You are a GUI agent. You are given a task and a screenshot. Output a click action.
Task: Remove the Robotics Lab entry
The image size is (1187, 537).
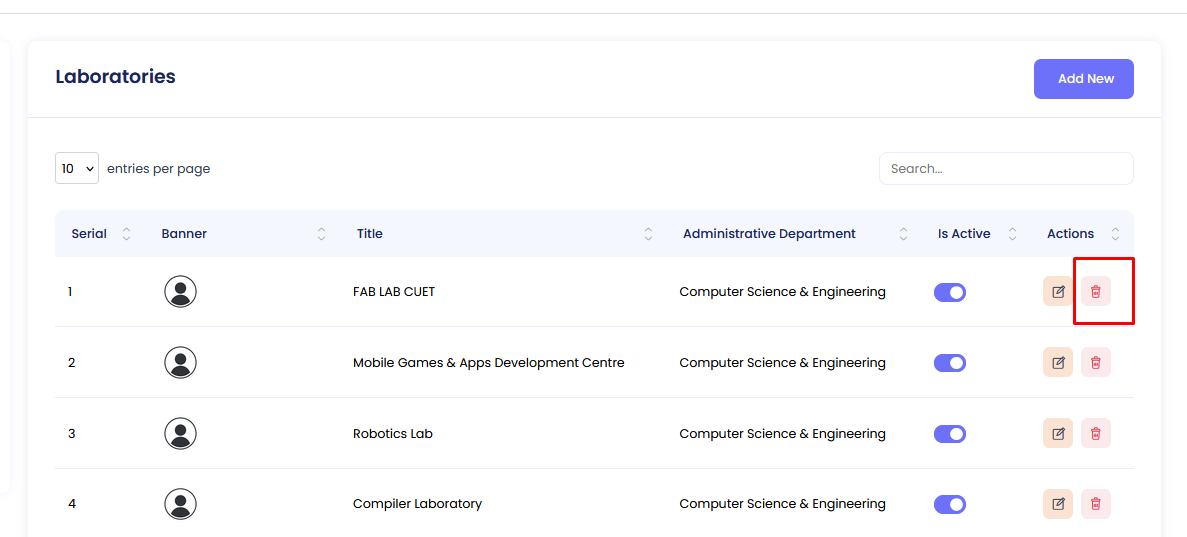[x=1096, y=433]
